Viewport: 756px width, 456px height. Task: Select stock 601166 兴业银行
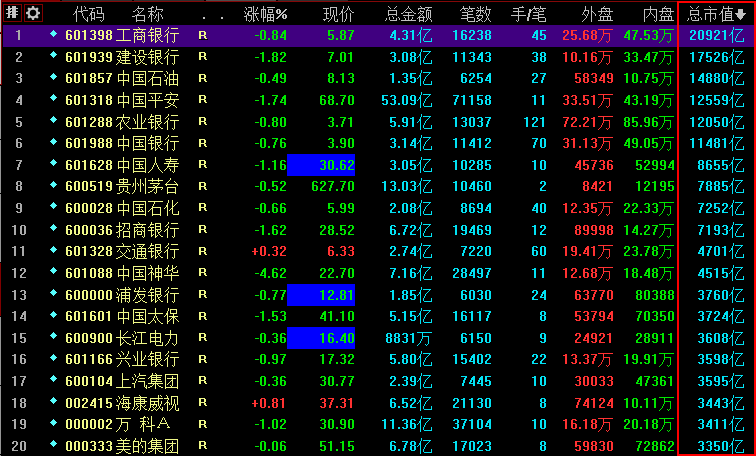122,359
